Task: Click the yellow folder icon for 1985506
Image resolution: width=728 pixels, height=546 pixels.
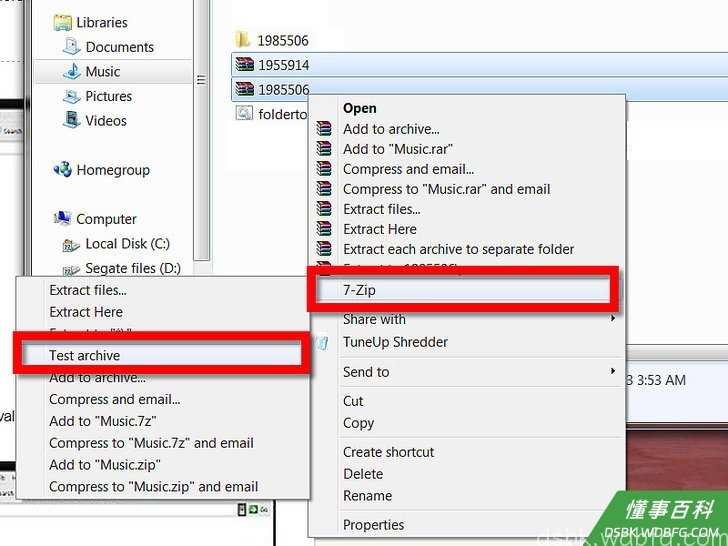Action: (243, 40)
